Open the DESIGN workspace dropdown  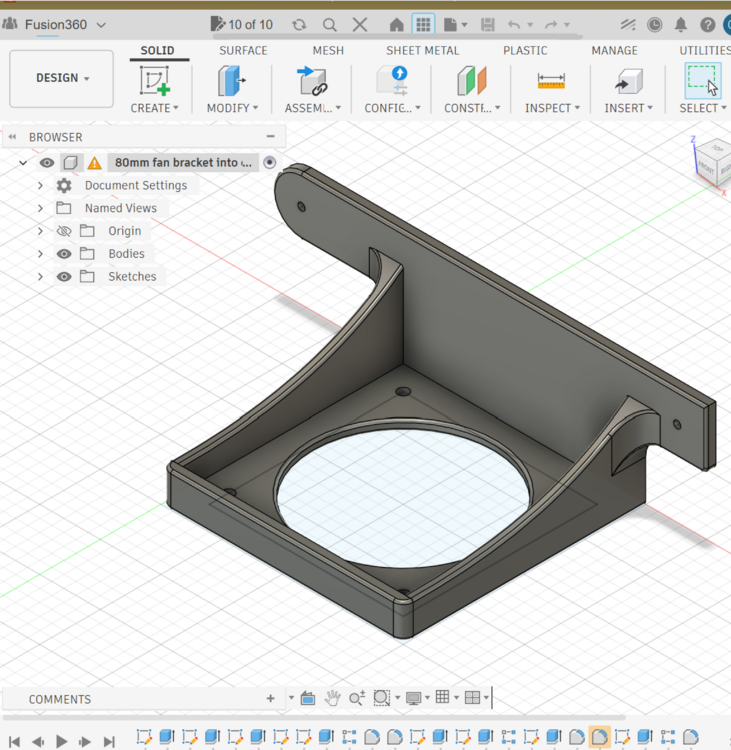coord(62,78)
